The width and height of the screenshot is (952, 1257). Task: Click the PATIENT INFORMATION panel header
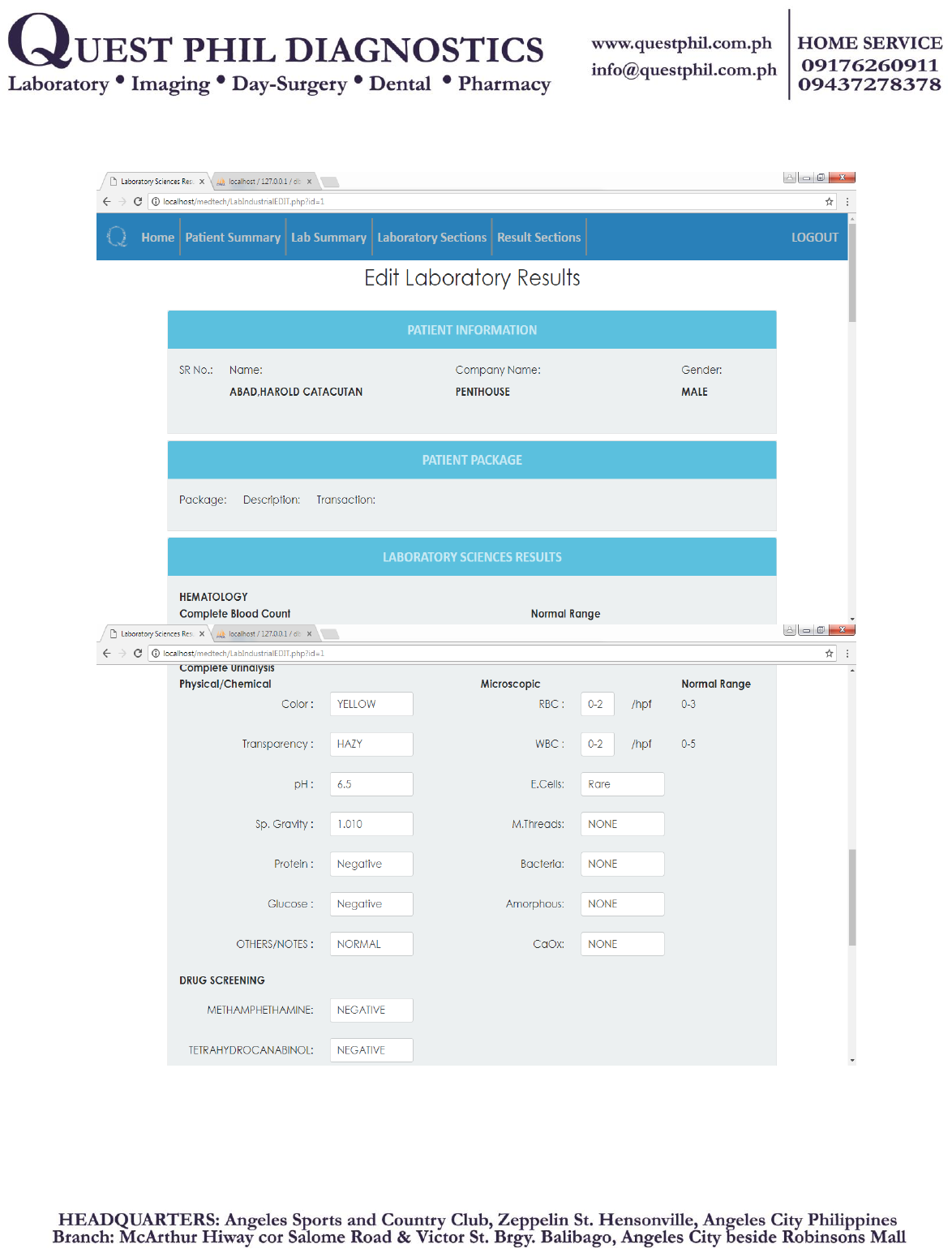click(472, 329)
